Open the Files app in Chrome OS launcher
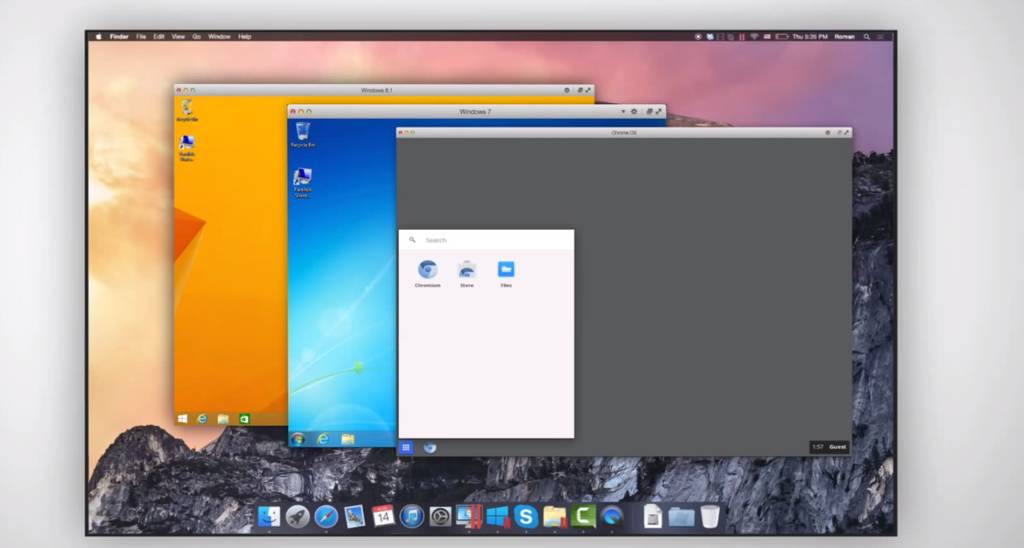This screenshot has width=1024, height=548. pos(506,273)
